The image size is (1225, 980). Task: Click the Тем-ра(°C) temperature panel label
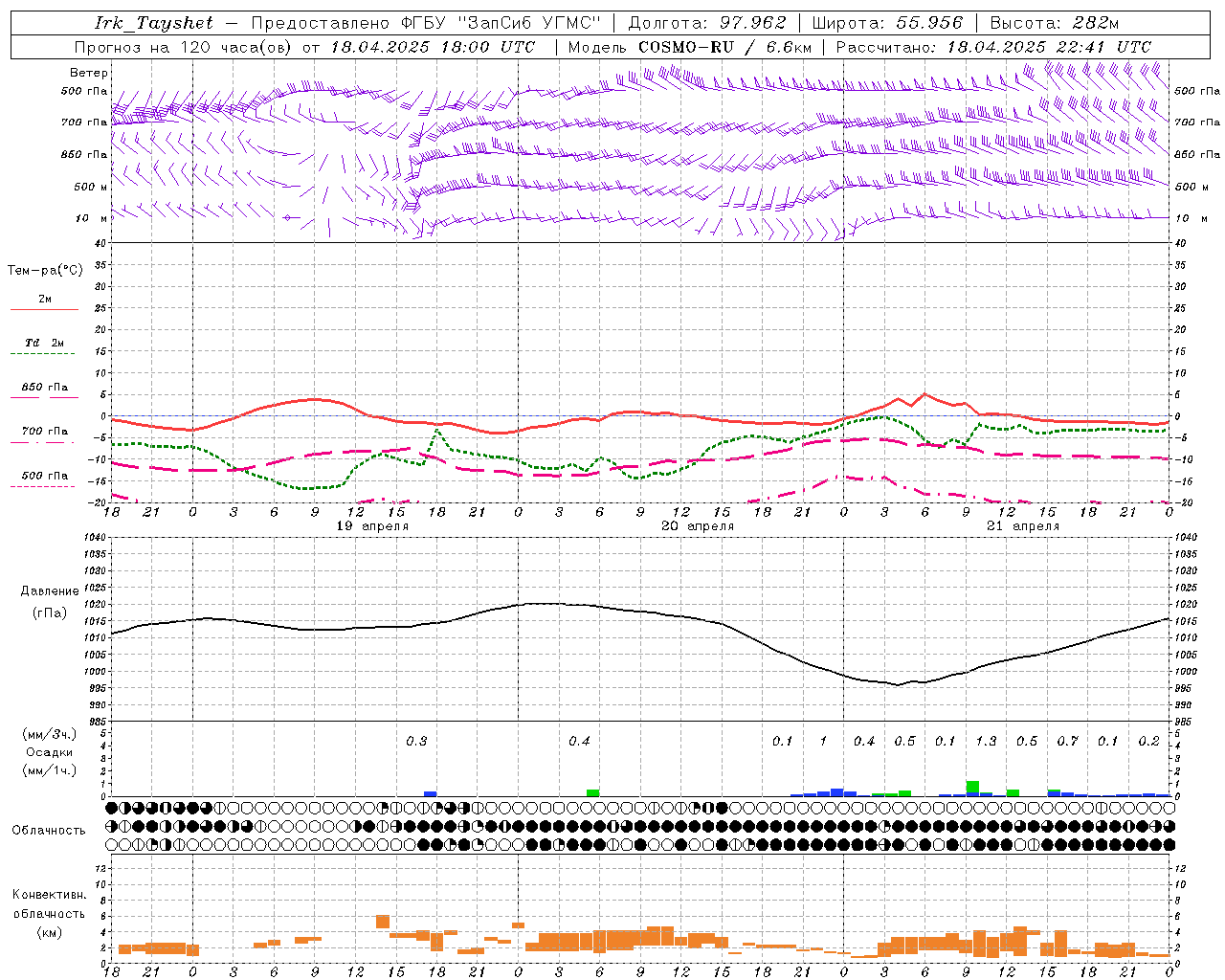(45, 271)
